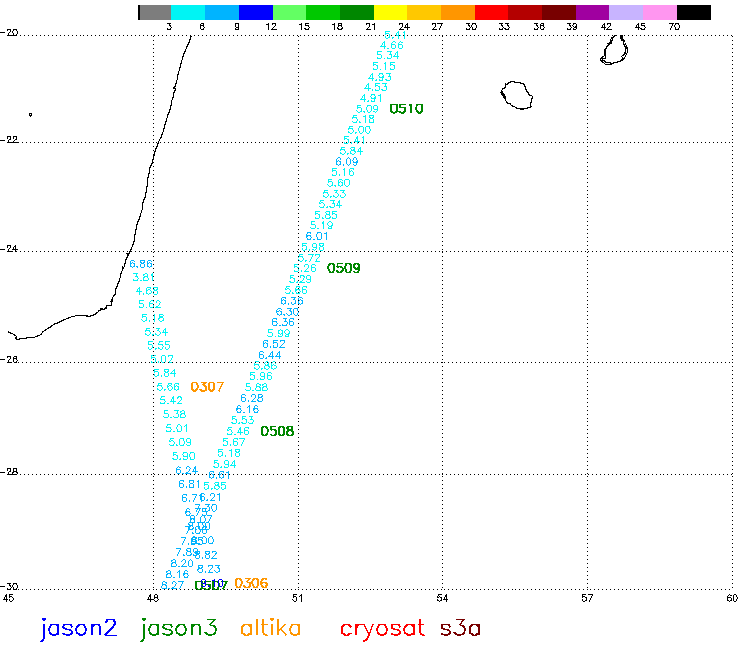740x650 pixels.
Task: Click the 48 longitude axis label
Action: pos(152,599)
